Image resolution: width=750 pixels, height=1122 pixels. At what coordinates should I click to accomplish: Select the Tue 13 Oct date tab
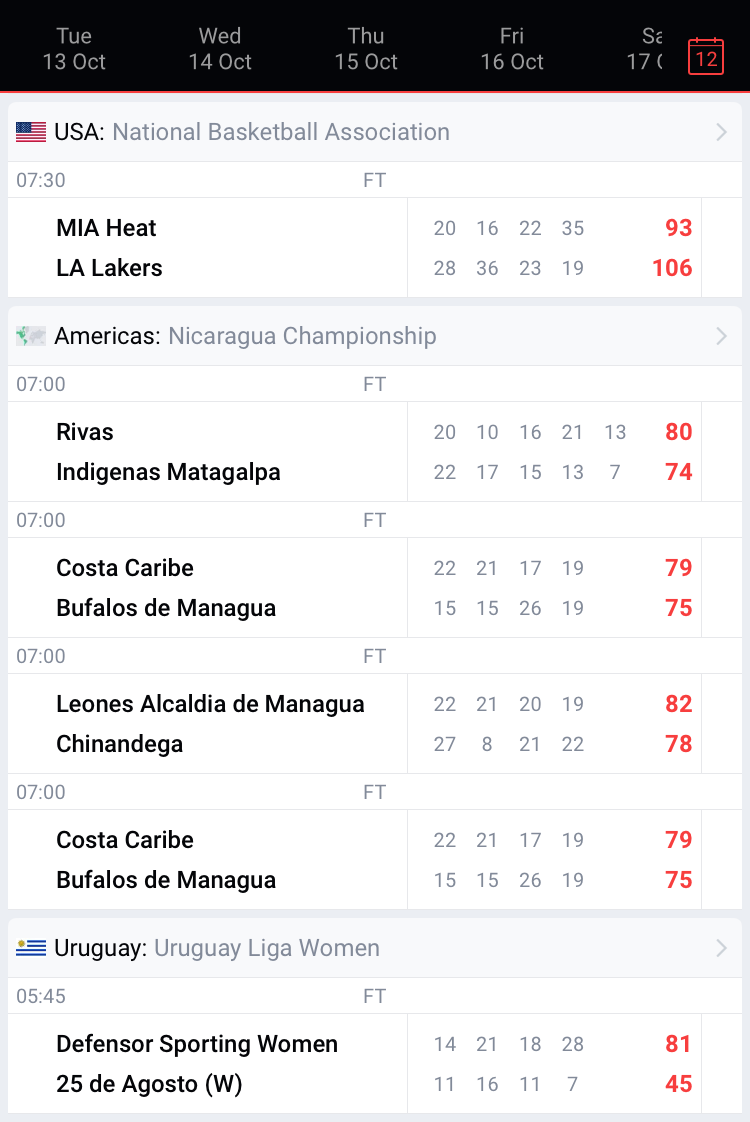tap(74, 49)
